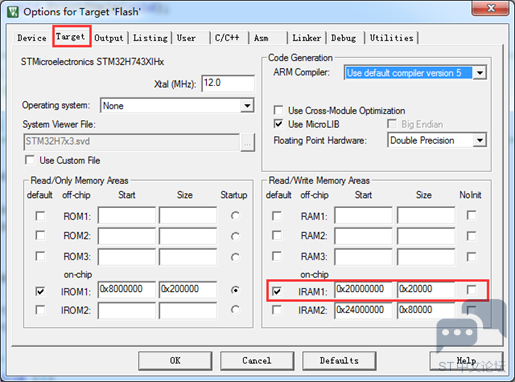Check the RAM2 default checkbox
515x382 pixels.
pos(277,236)
